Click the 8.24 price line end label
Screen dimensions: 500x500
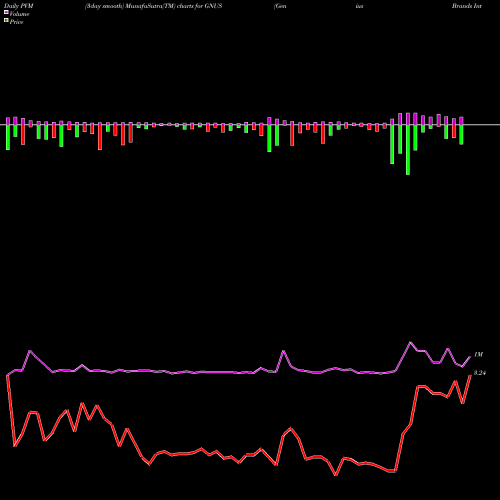480,373
